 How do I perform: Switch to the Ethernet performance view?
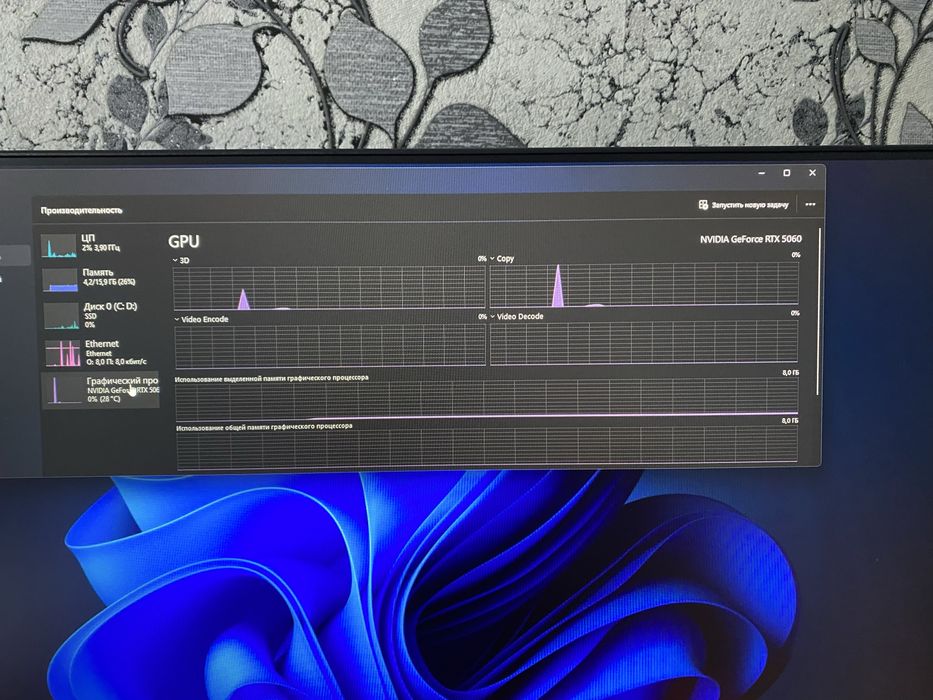tap(98, 352)
